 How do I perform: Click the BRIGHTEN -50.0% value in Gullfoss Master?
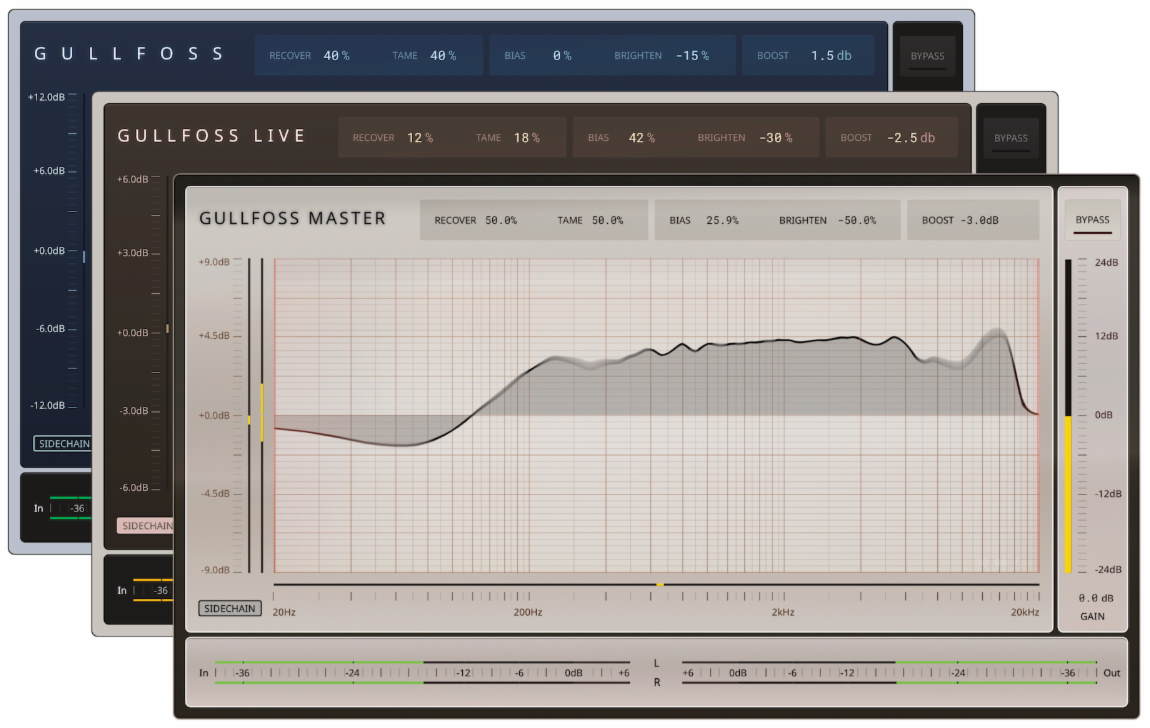click(x=855, y=220)
